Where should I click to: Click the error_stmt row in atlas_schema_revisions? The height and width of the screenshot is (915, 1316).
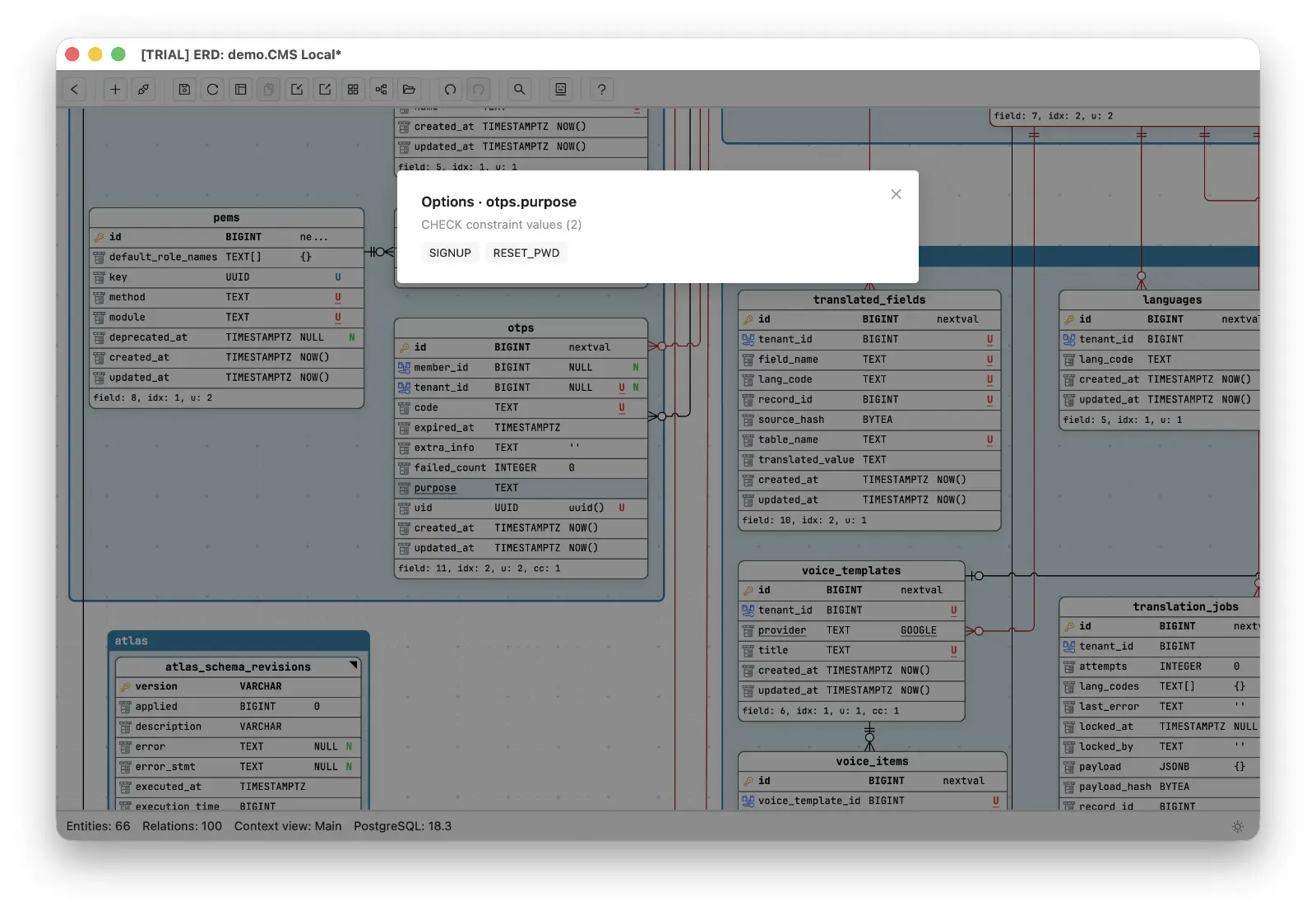click(238, 767)
